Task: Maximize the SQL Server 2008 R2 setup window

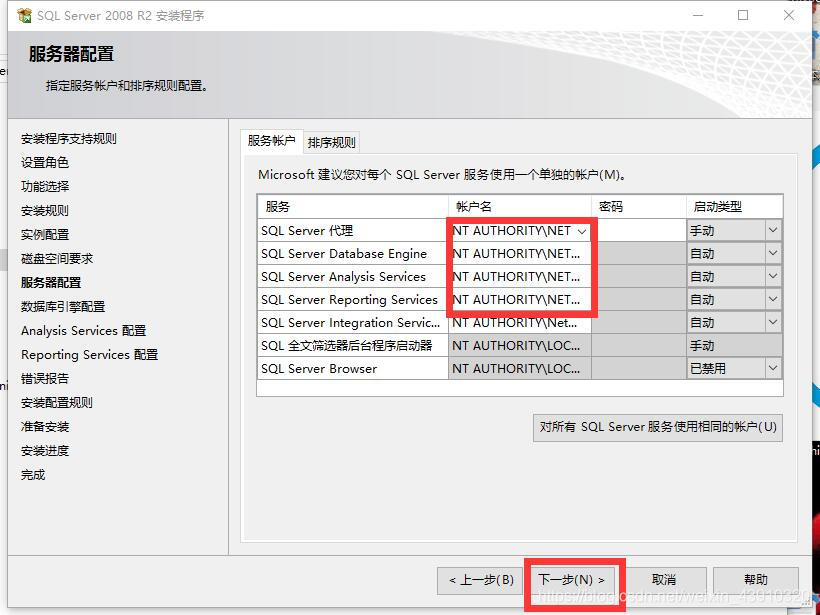Action: [743, 15]
